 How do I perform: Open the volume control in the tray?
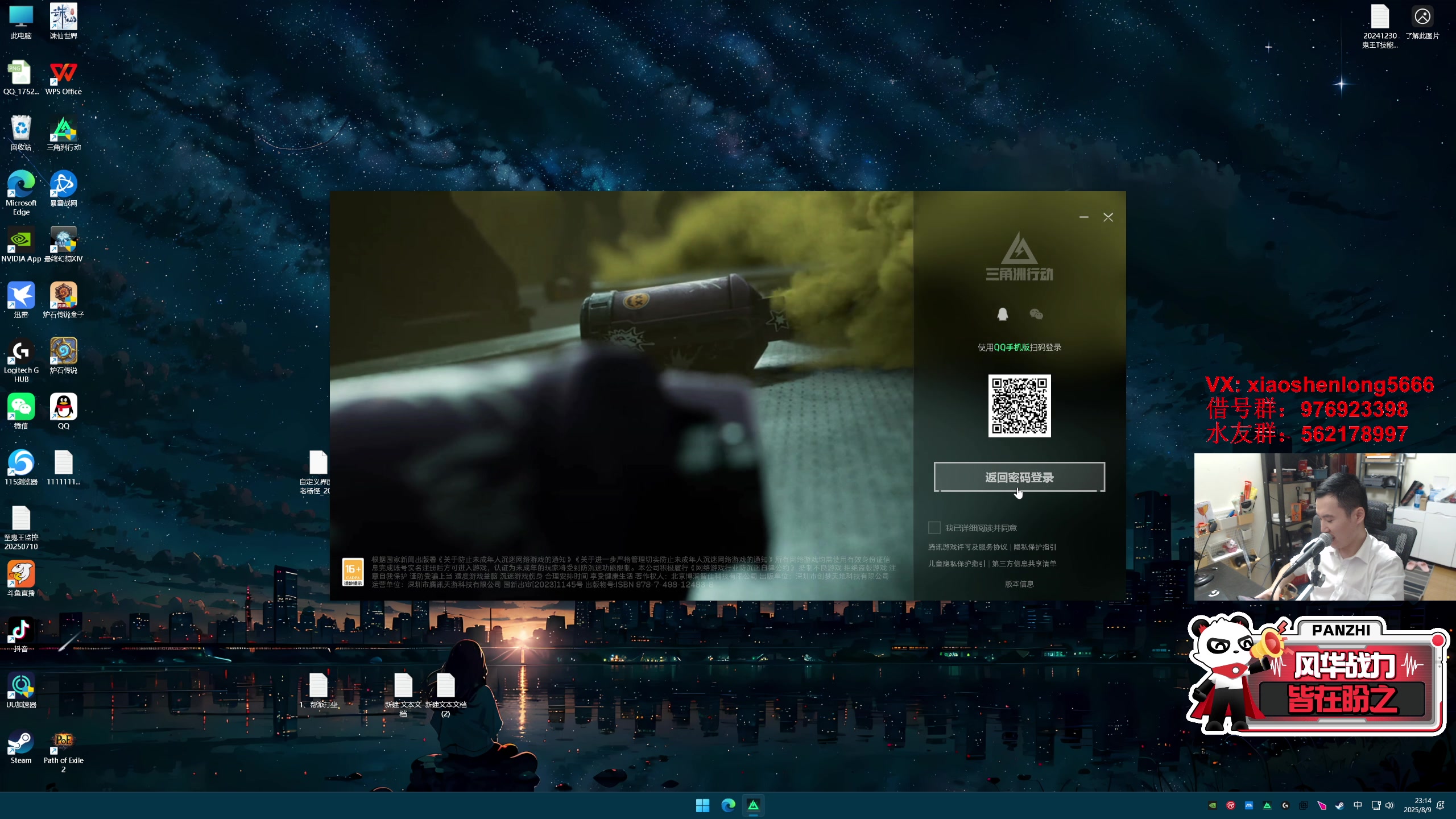click(1389, 805)
